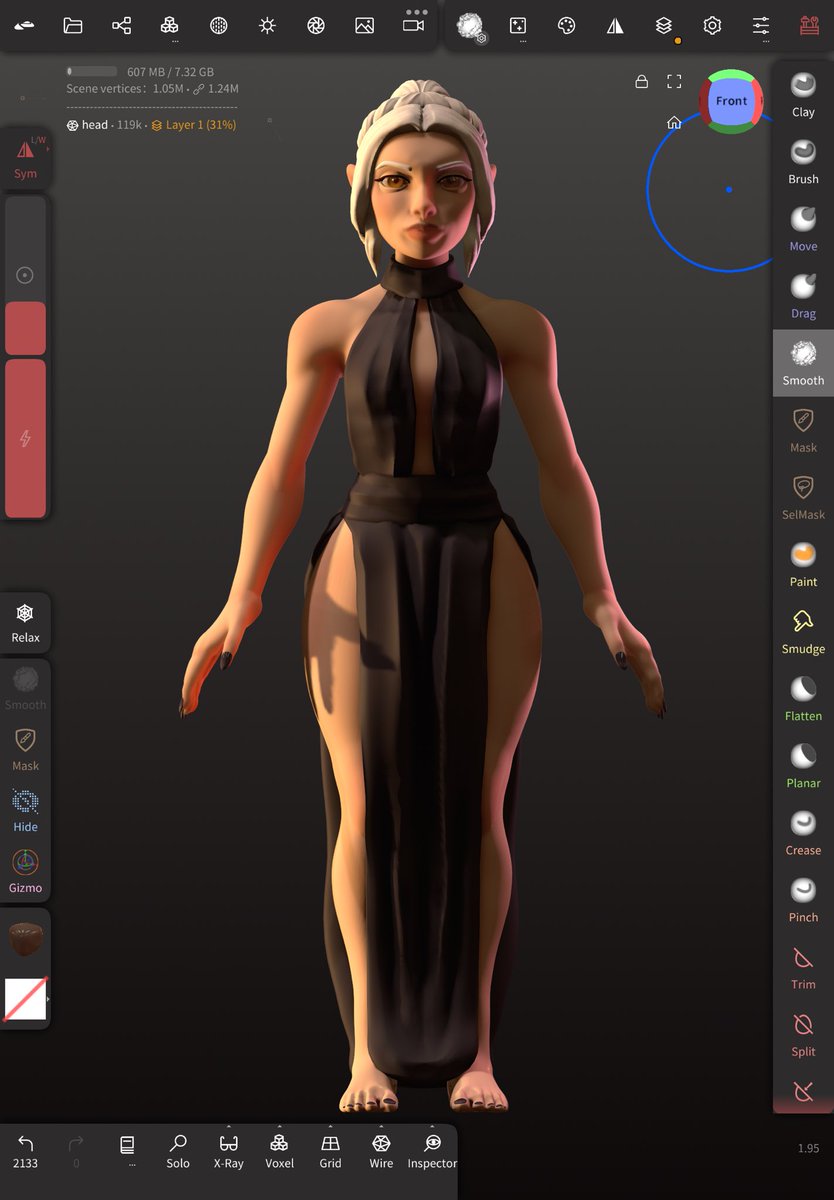The image size is (834, 1200).
Task: Open the toolbox gift icon menu
Action: [809, 26]
